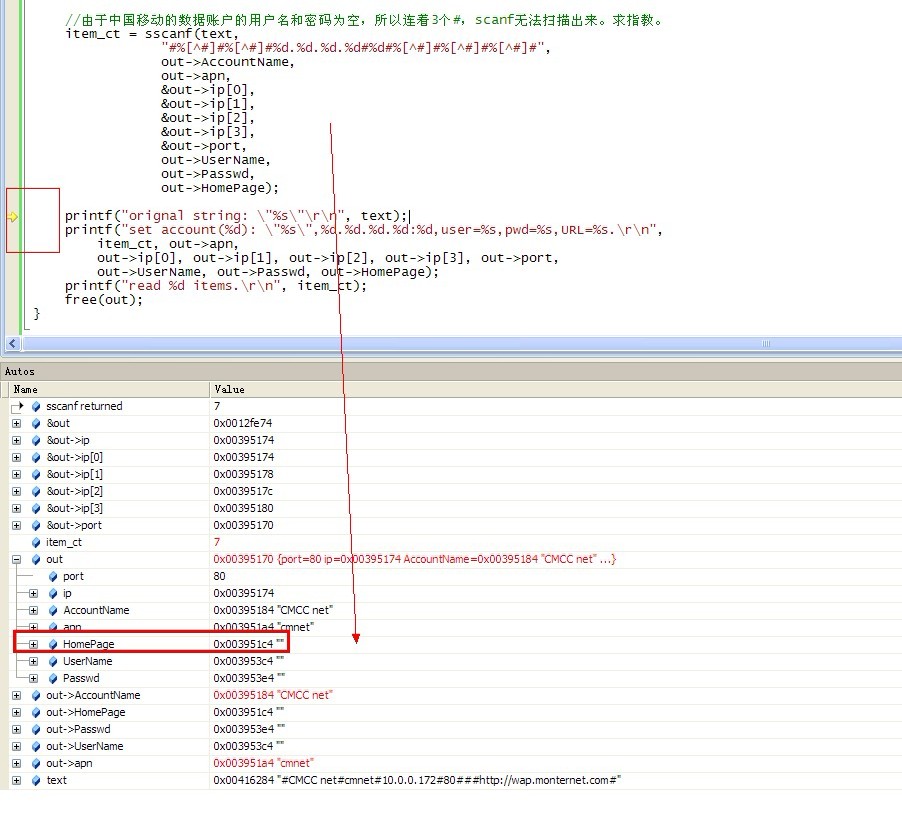
Task: Click the variable icon next to &out->port
Action: pos(36,525)
